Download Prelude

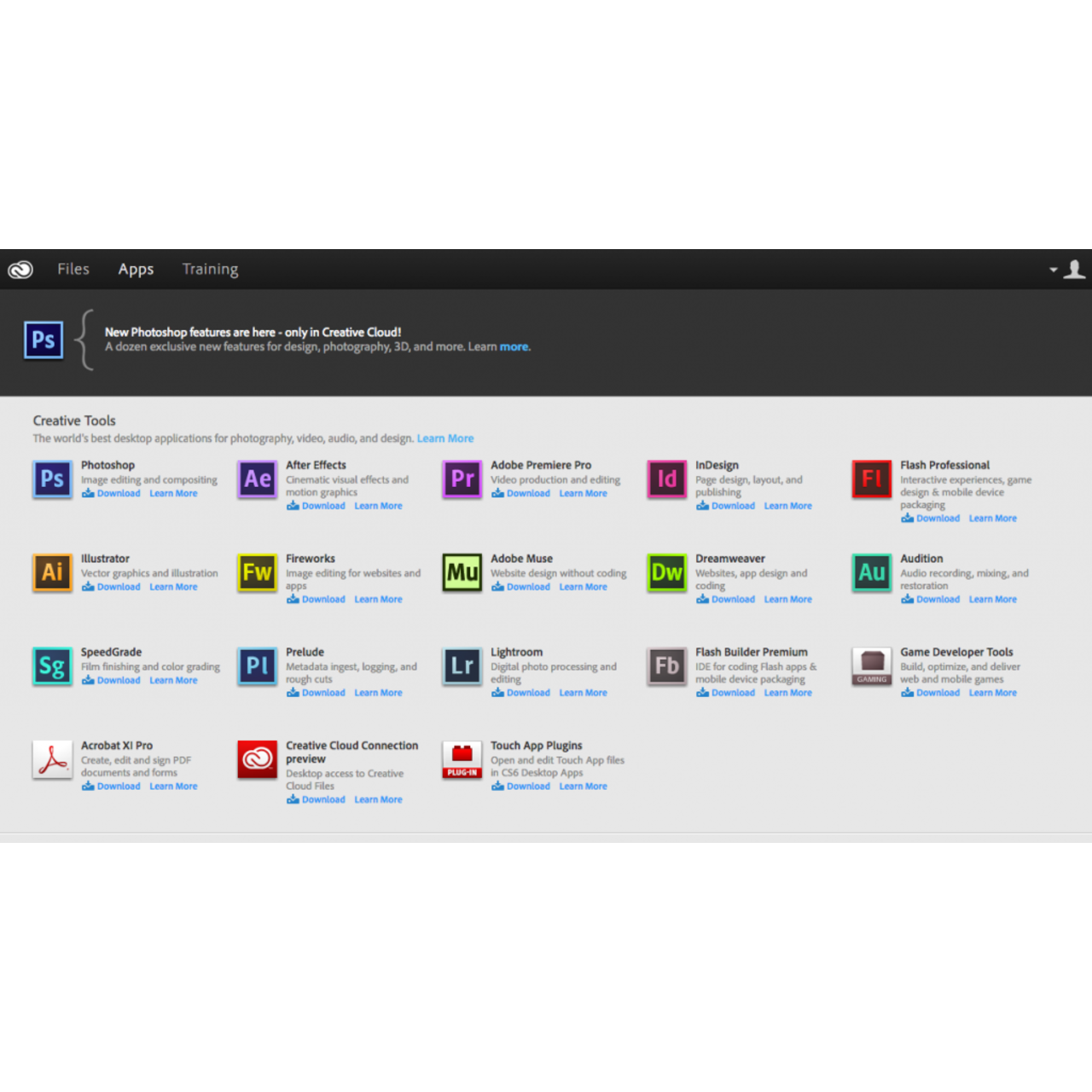pos(316,693)
